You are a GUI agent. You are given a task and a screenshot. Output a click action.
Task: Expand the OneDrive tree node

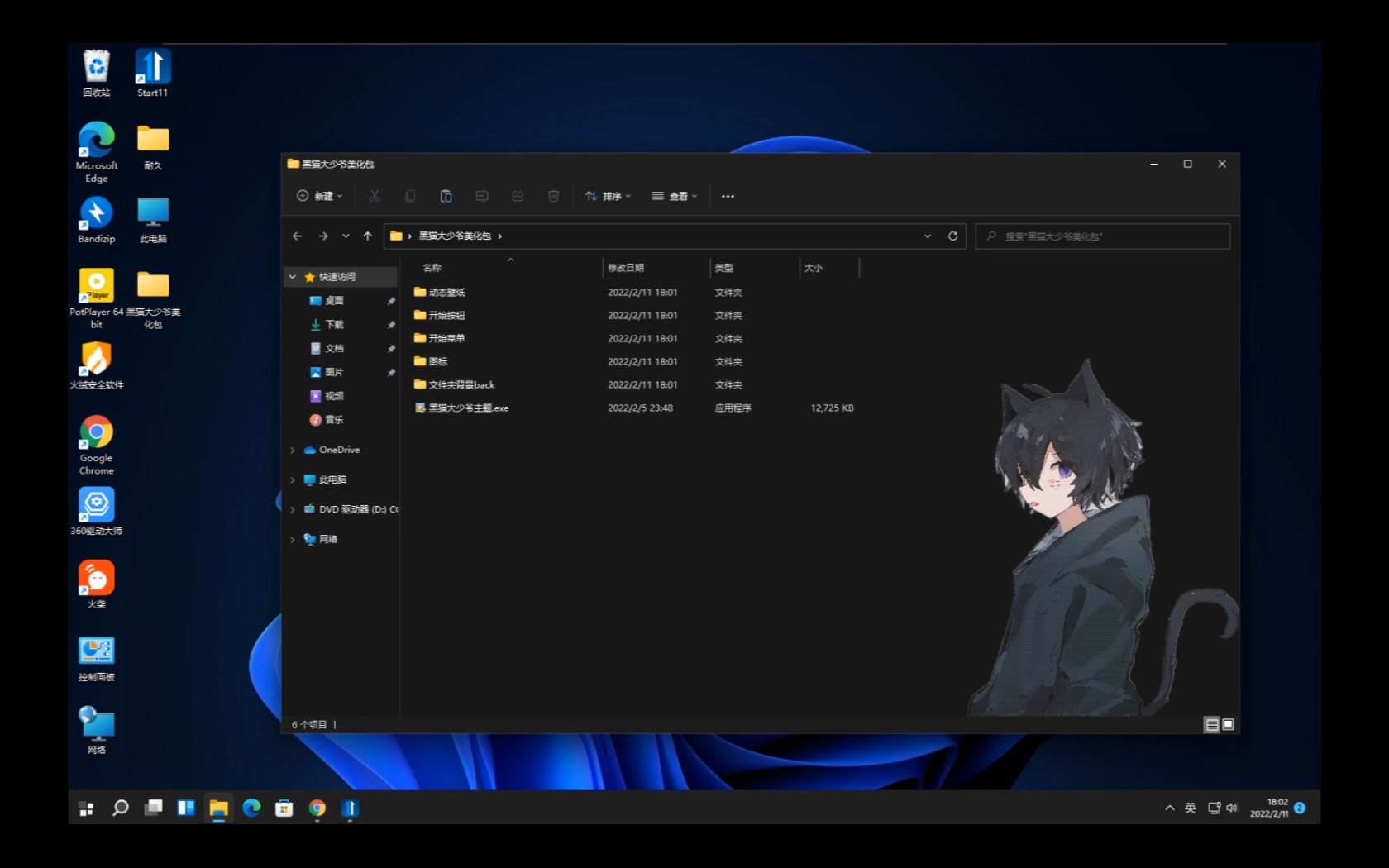[x=293, y=451]
